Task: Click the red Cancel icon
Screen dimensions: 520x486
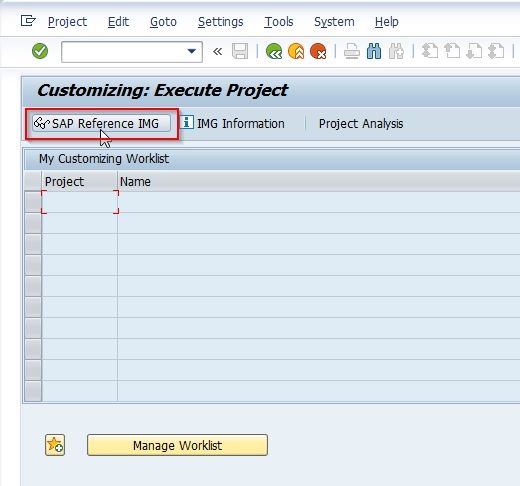Action: tap(318, 51)
